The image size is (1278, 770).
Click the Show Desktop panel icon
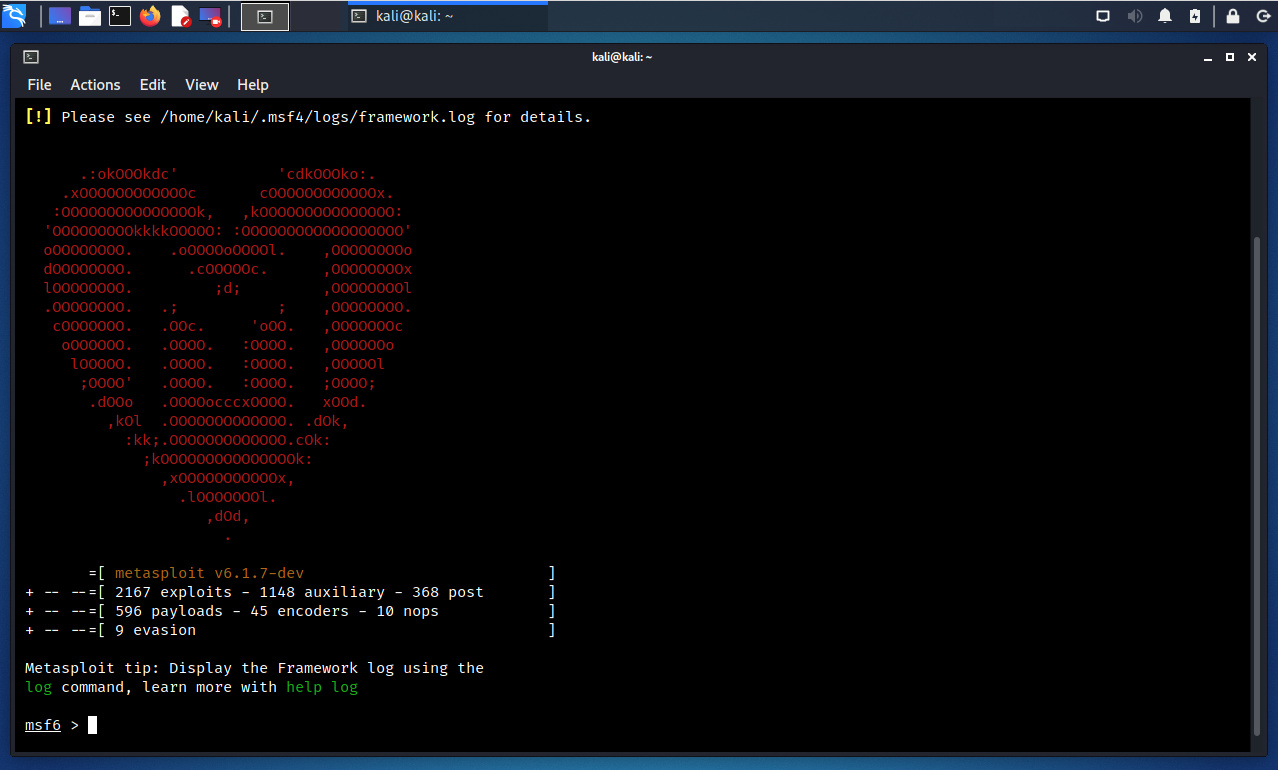point(60,16)
